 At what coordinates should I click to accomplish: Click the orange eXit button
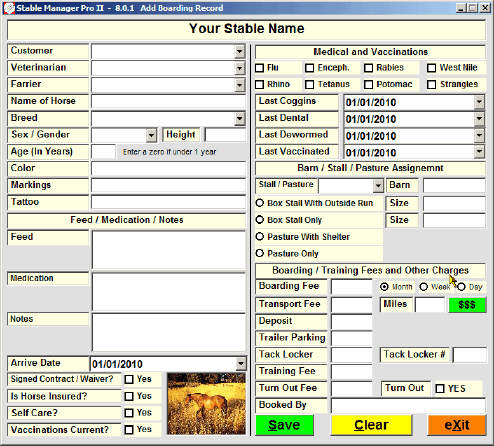(457, 425)
